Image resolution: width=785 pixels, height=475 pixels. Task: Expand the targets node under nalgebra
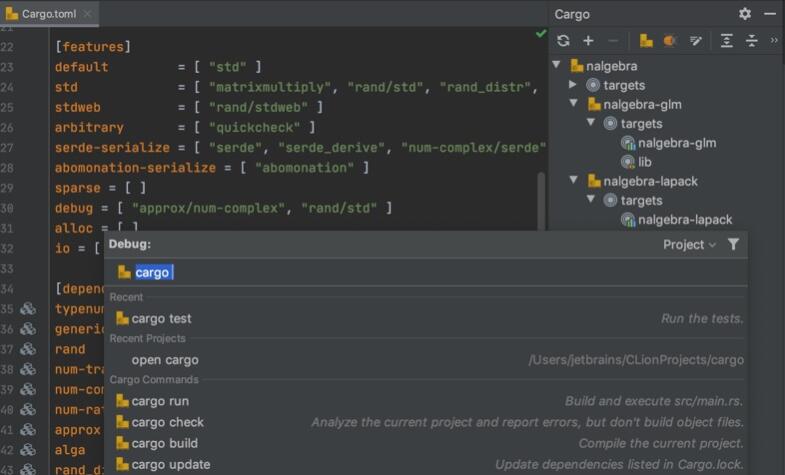coord(573,85)
